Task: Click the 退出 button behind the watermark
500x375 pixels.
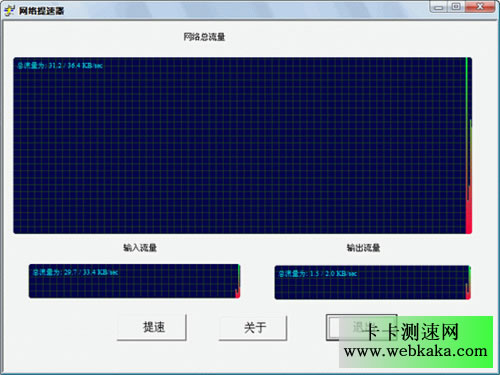Action: (x=361, y=327)
